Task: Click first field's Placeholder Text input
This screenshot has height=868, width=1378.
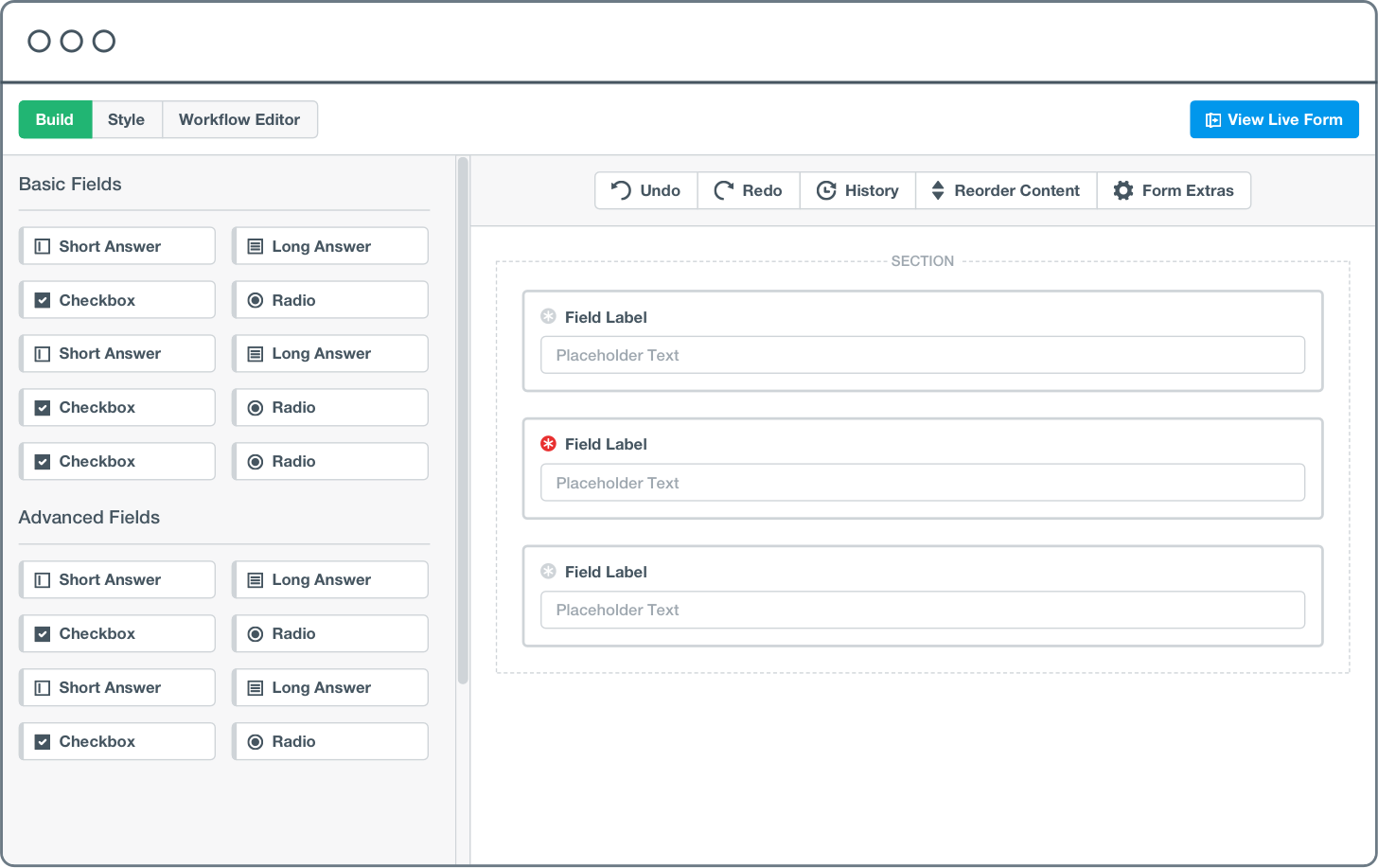Action: tap(923, 355)
